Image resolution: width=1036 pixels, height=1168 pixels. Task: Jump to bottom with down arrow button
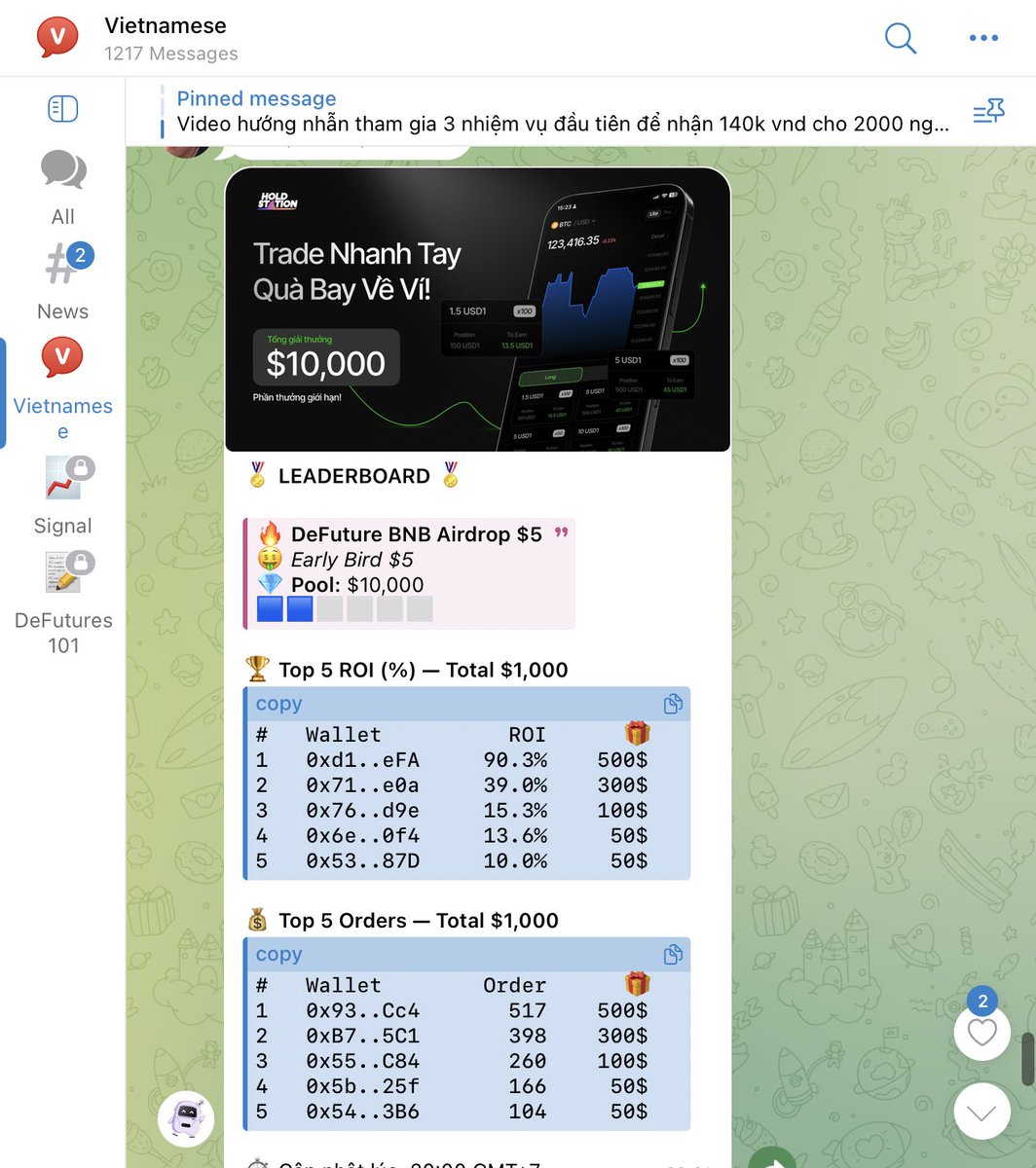pos(981,1112)
